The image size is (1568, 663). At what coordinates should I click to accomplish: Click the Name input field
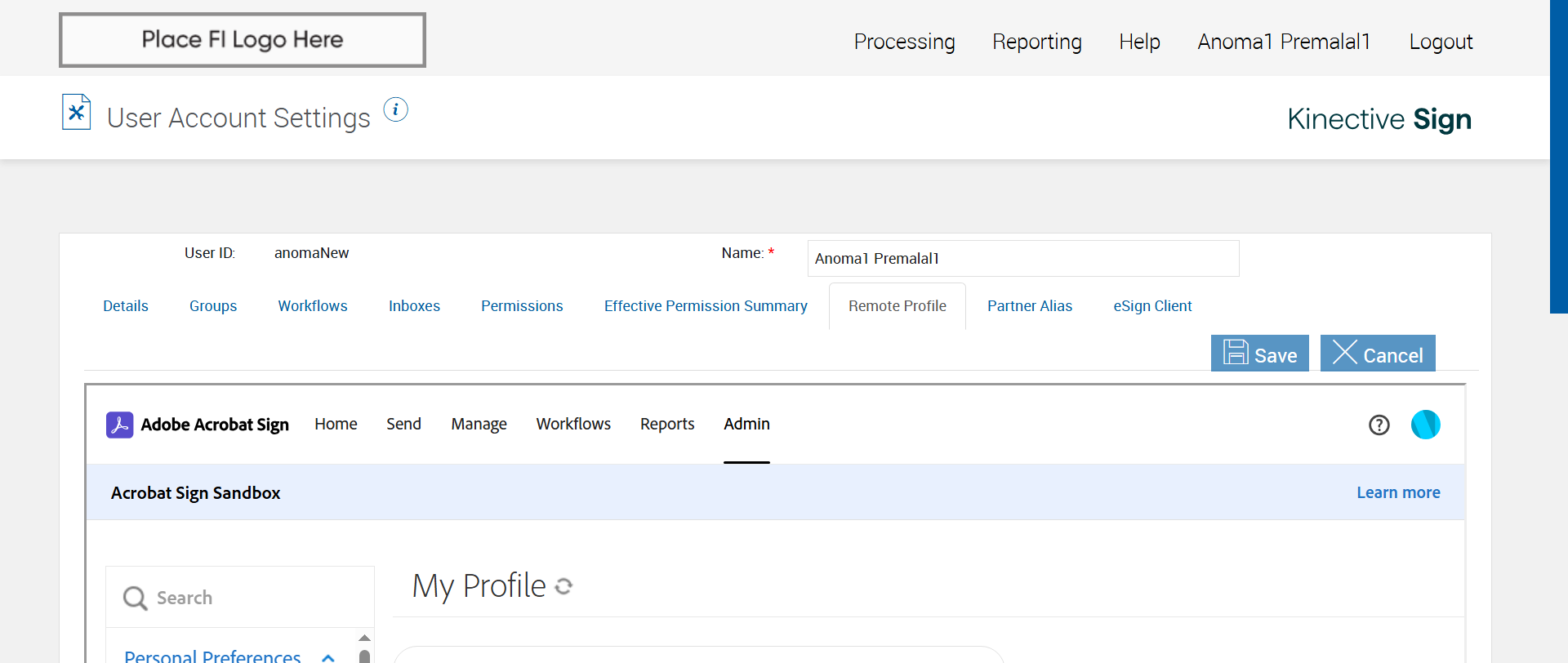click(x=1023, y=259)
